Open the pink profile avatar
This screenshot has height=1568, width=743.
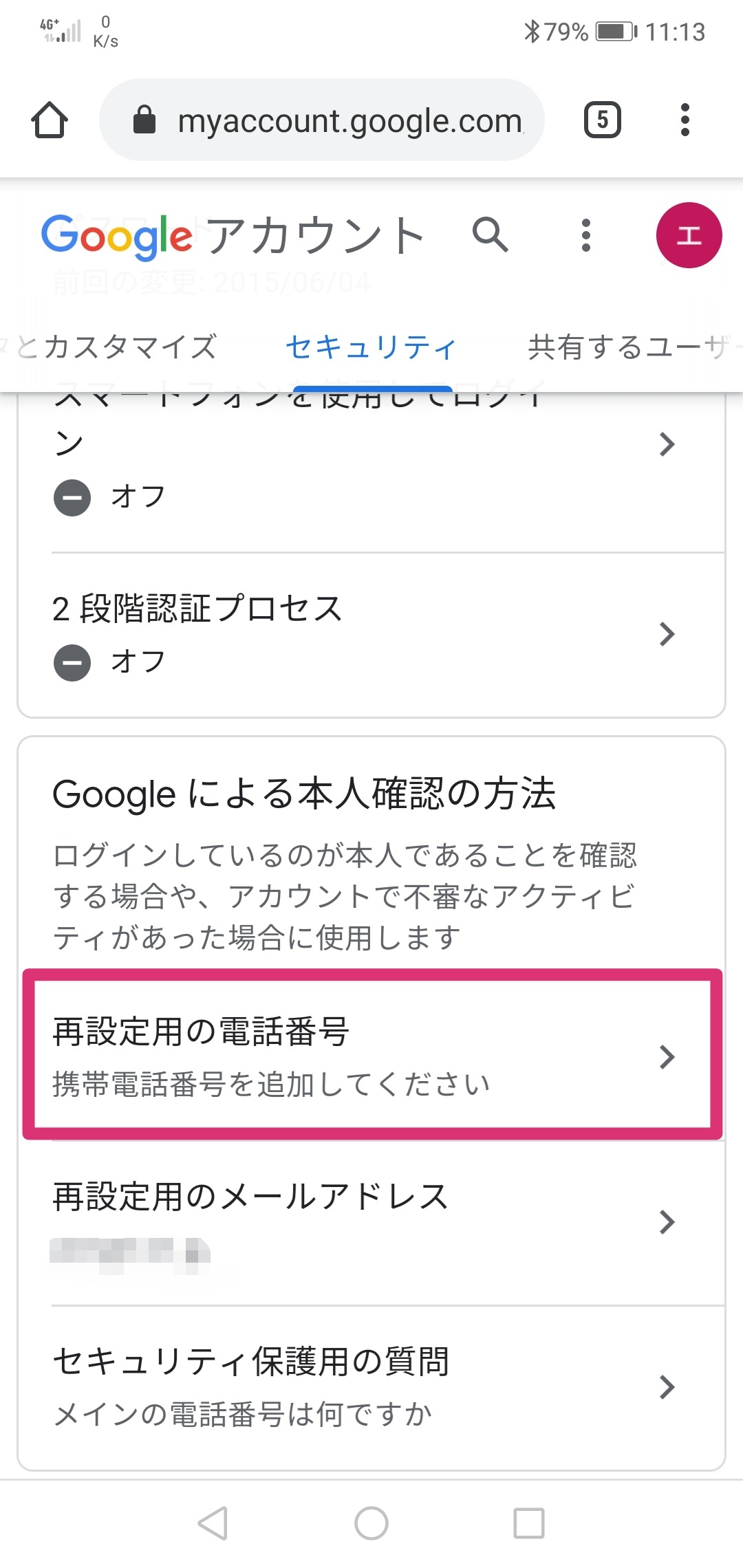pyautogui.click(x=689, y=235)
